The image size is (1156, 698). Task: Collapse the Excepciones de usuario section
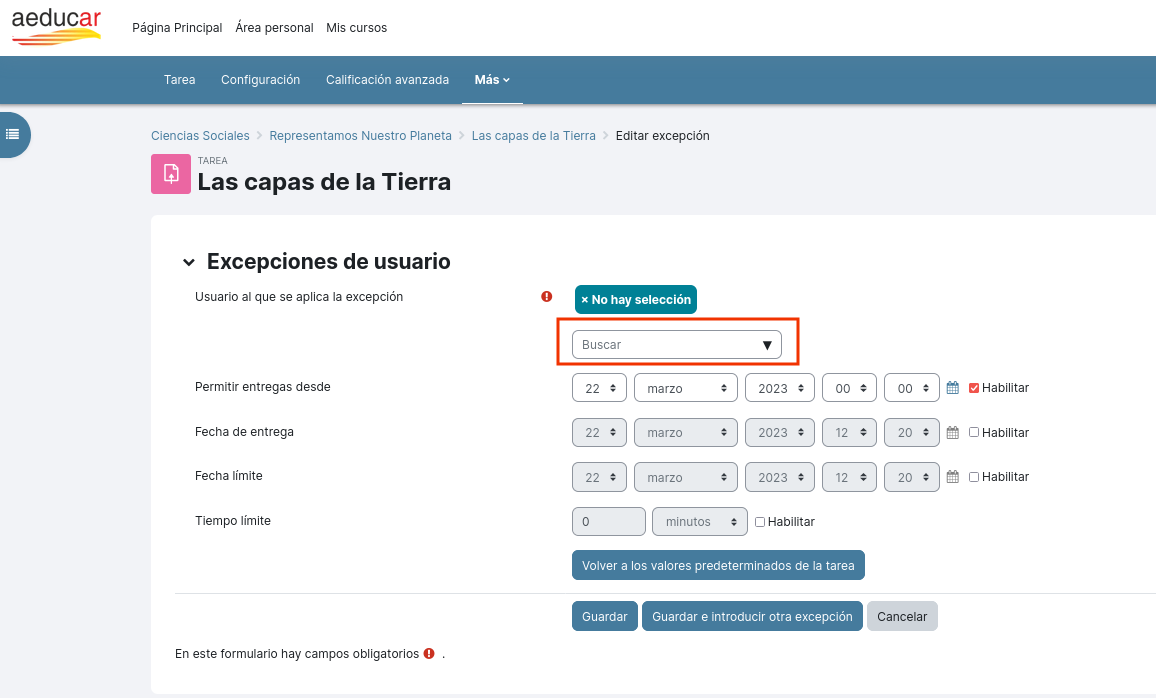[x=189, y=262]
